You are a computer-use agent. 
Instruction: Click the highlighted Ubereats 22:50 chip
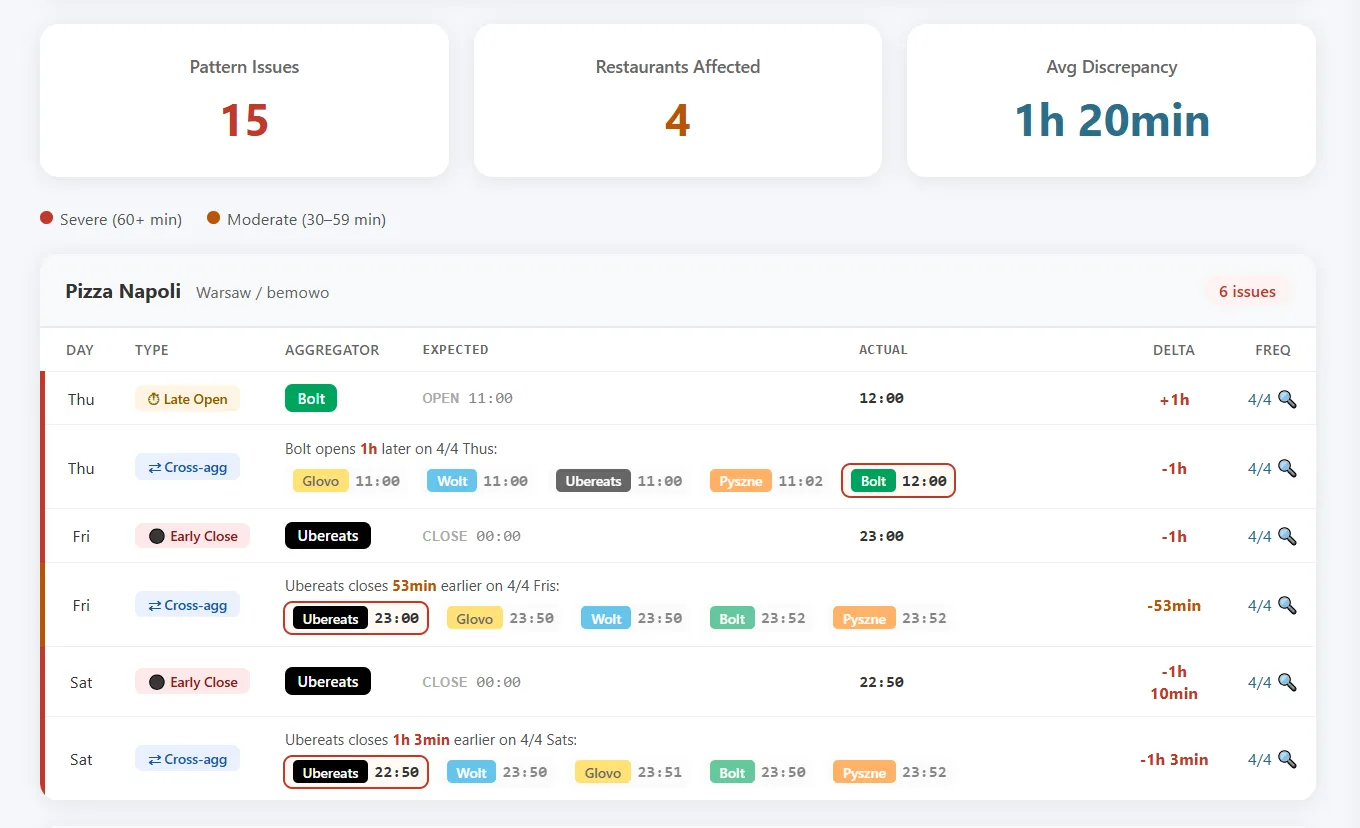click(x=355, y=773)
